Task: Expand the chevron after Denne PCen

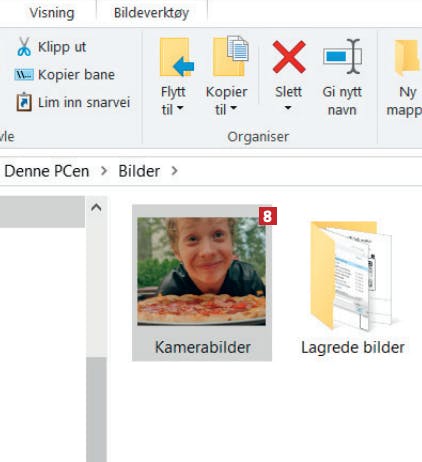Action: [104, 171]
